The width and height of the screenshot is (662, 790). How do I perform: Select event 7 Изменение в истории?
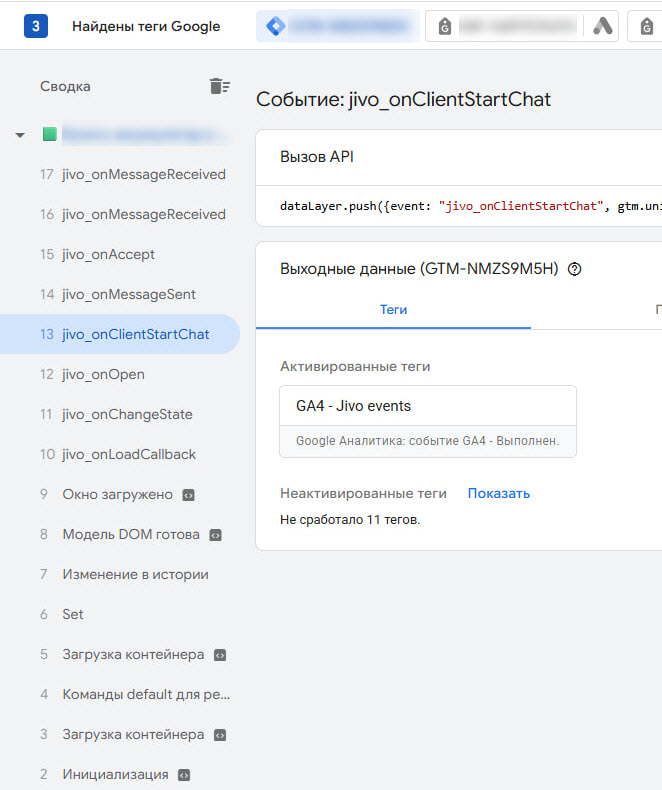[x=120, y=574]
